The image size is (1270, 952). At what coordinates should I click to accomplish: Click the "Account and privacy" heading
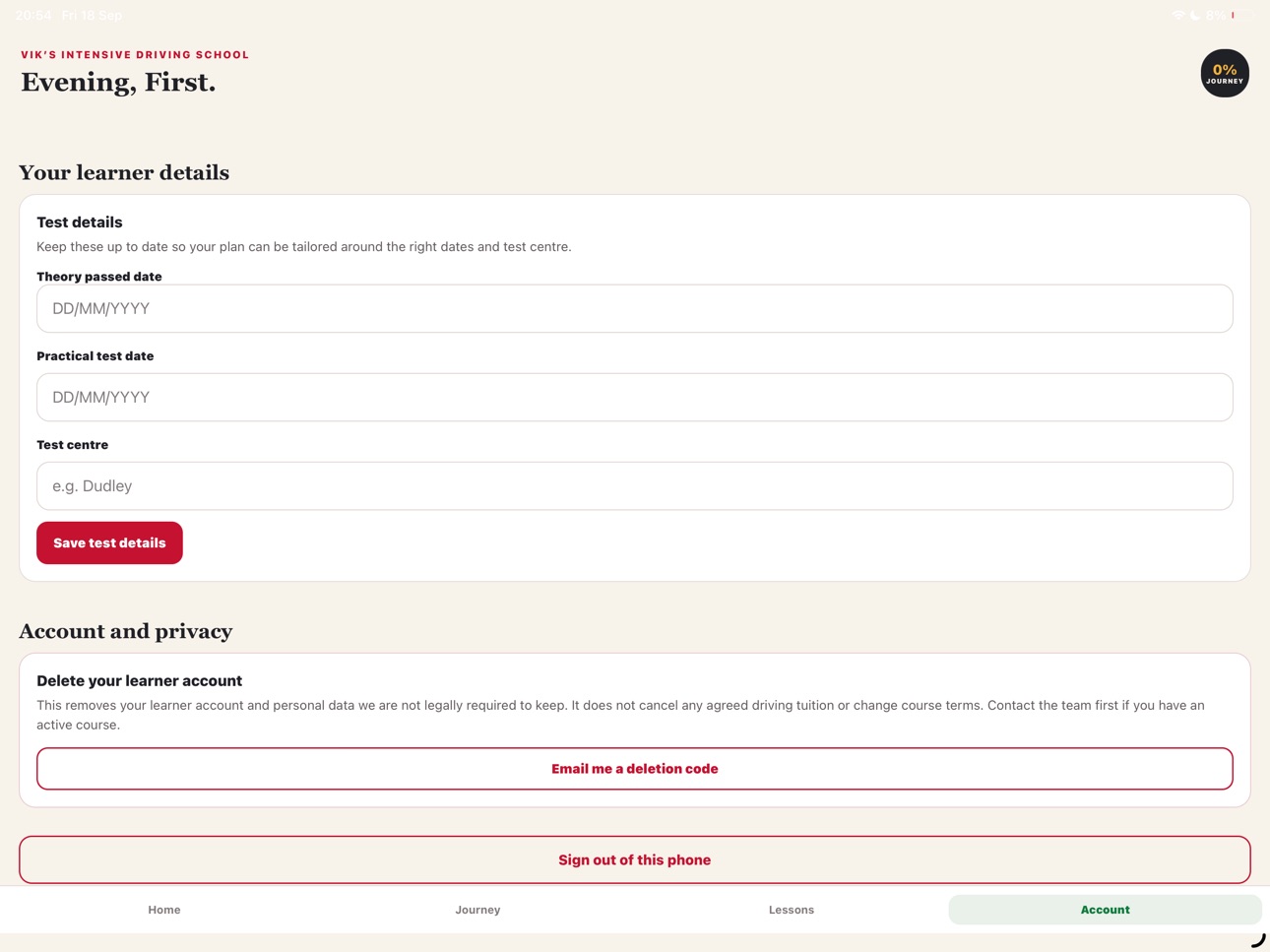pyautogui.click(x=126, y=631)
